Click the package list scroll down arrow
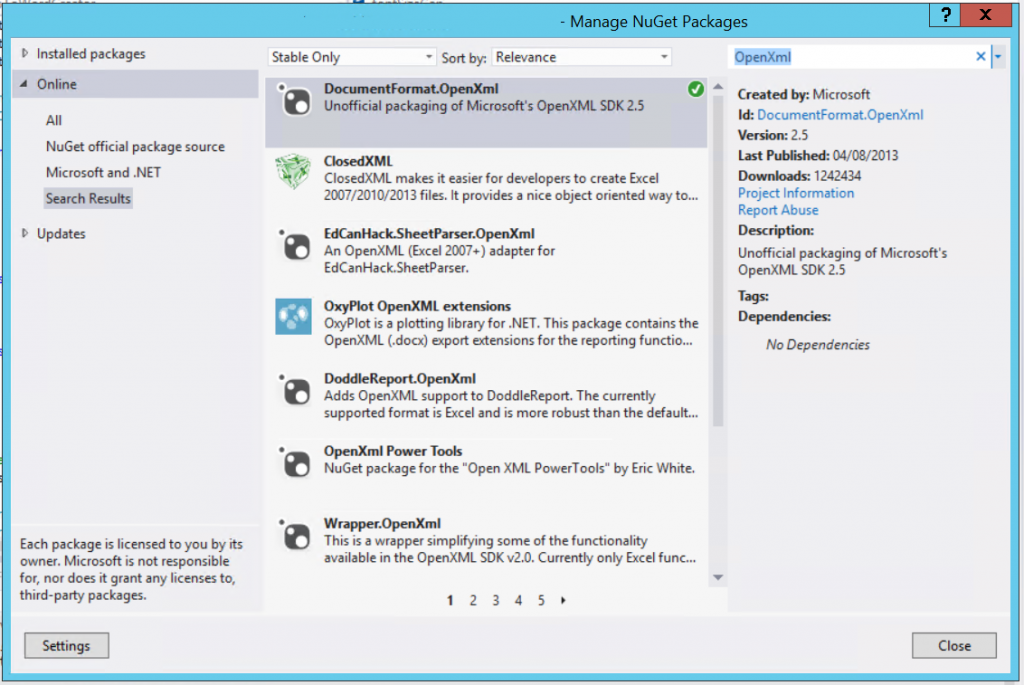The image size is (1024, 685). [718, 577]
